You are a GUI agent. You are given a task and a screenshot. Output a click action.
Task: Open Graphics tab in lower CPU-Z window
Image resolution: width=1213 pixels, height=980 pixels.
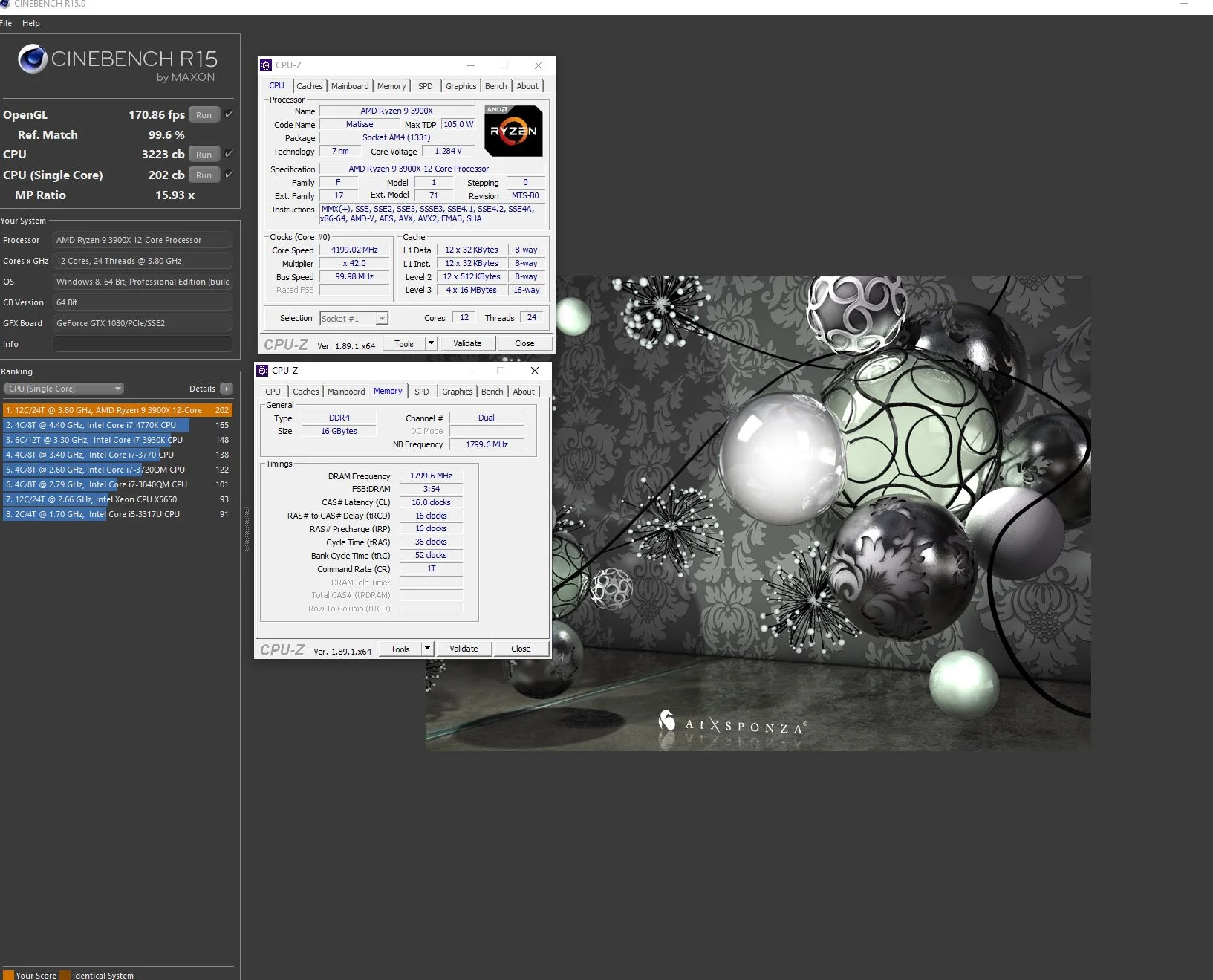pos(458,392)
